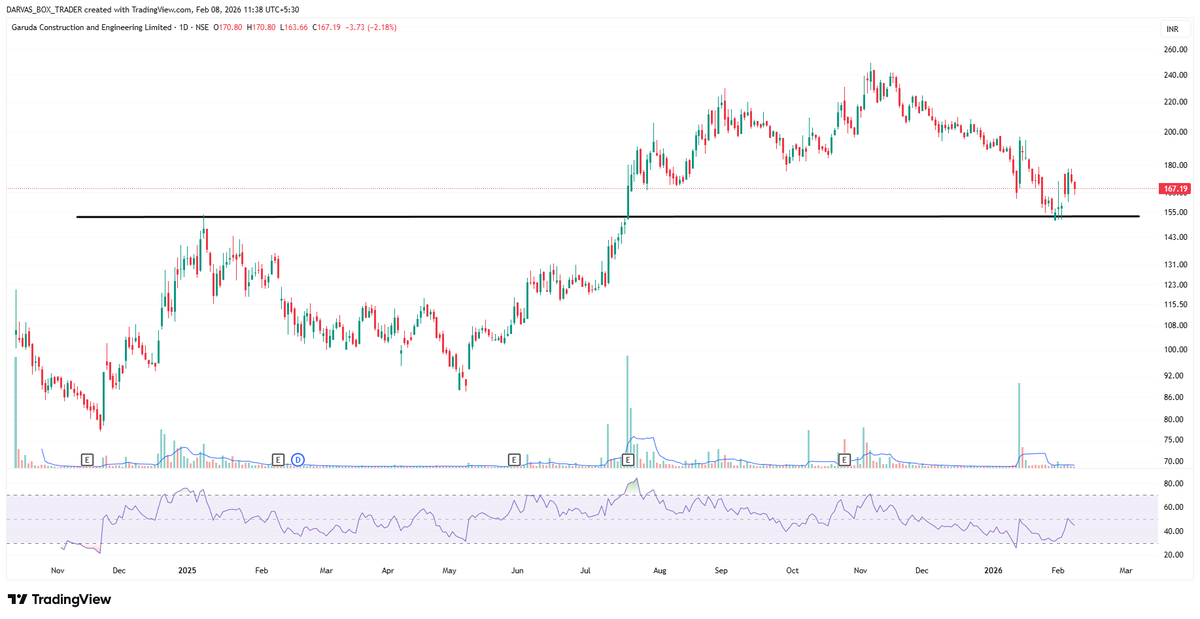
Task: Click the '70.00' price axis label
Action: click(x=1176, y=461)
